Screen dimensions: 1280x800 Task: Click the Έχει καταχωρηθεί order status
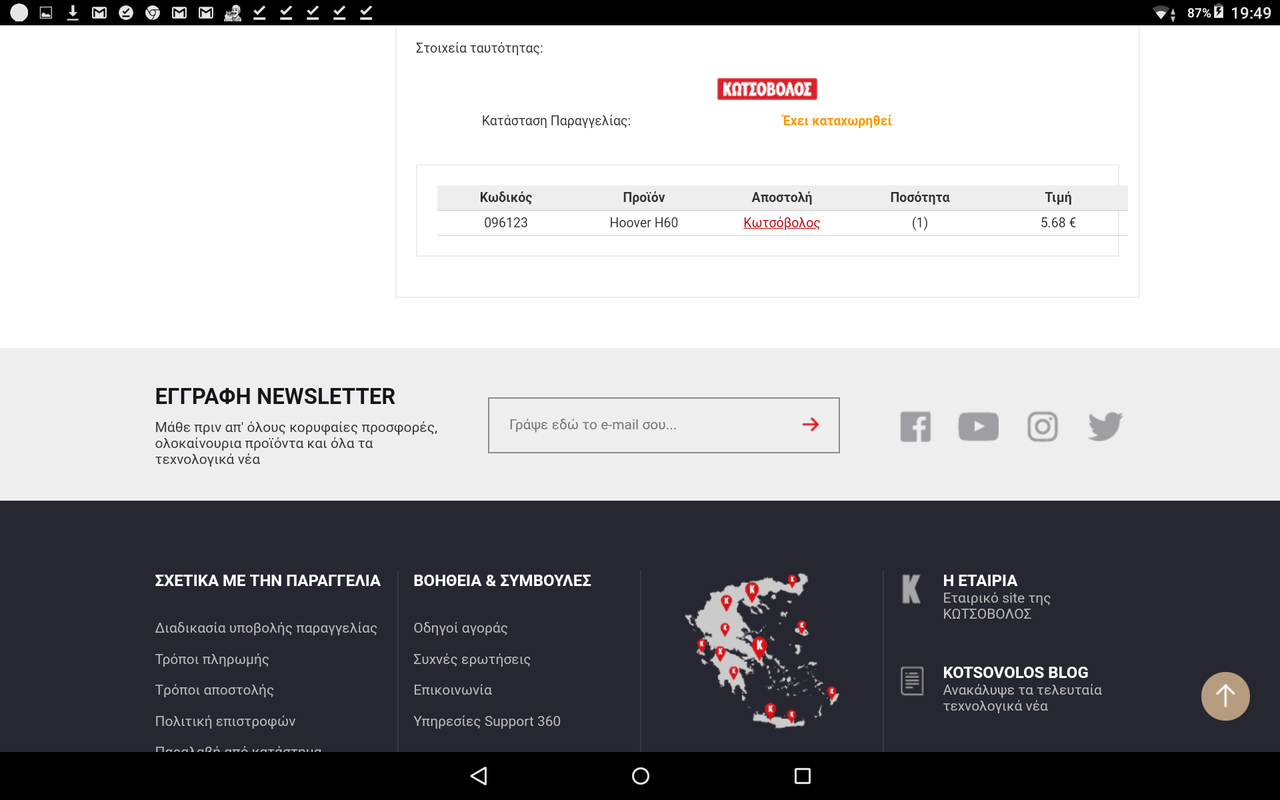836,121
